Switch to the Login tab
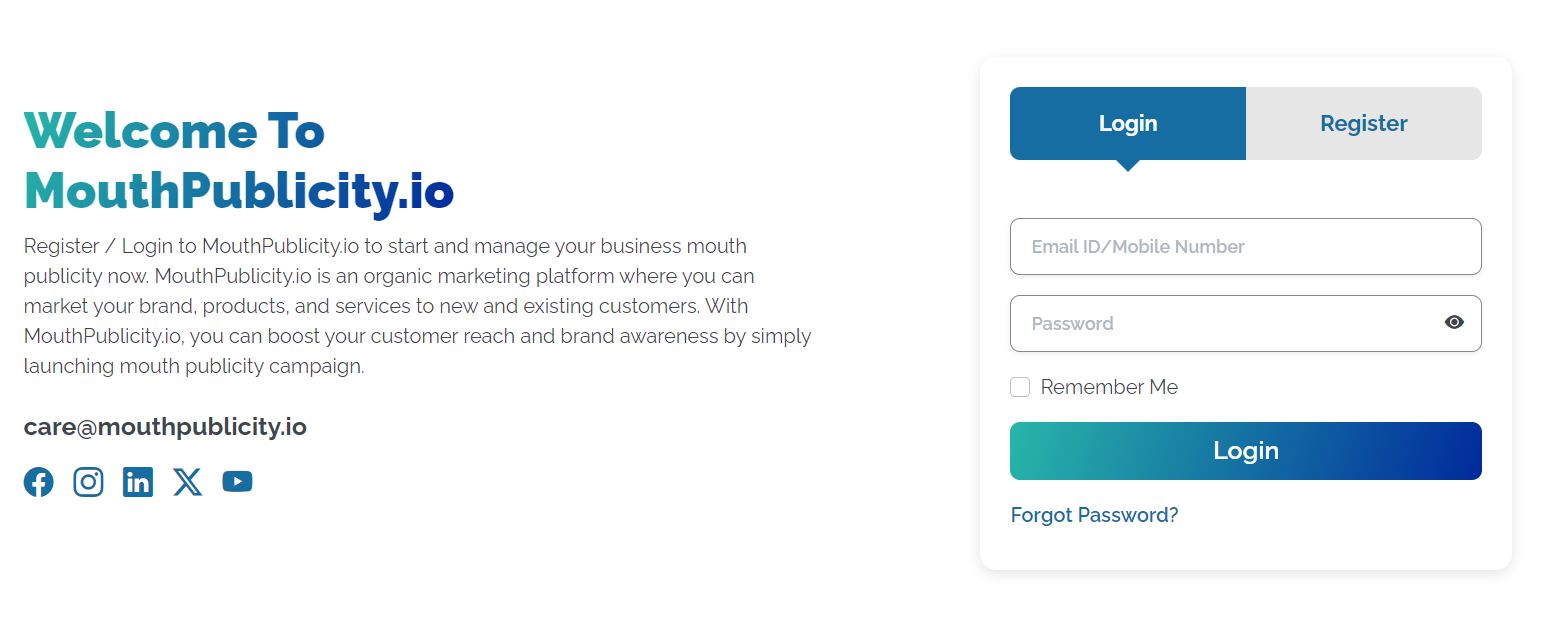The height and width of the screenshot is (626, 1552). coord(1128,123)
